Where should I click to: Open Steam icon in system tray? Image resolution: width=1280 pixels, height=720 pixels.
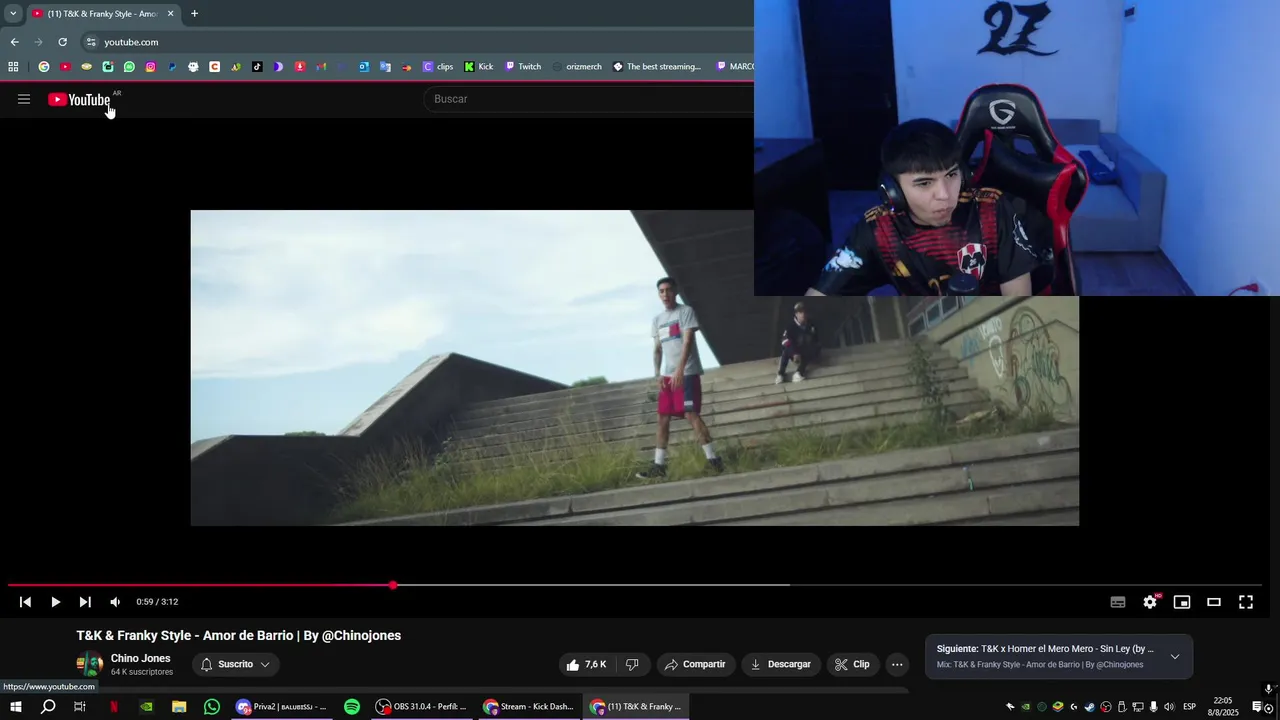tap(1089, 707)
